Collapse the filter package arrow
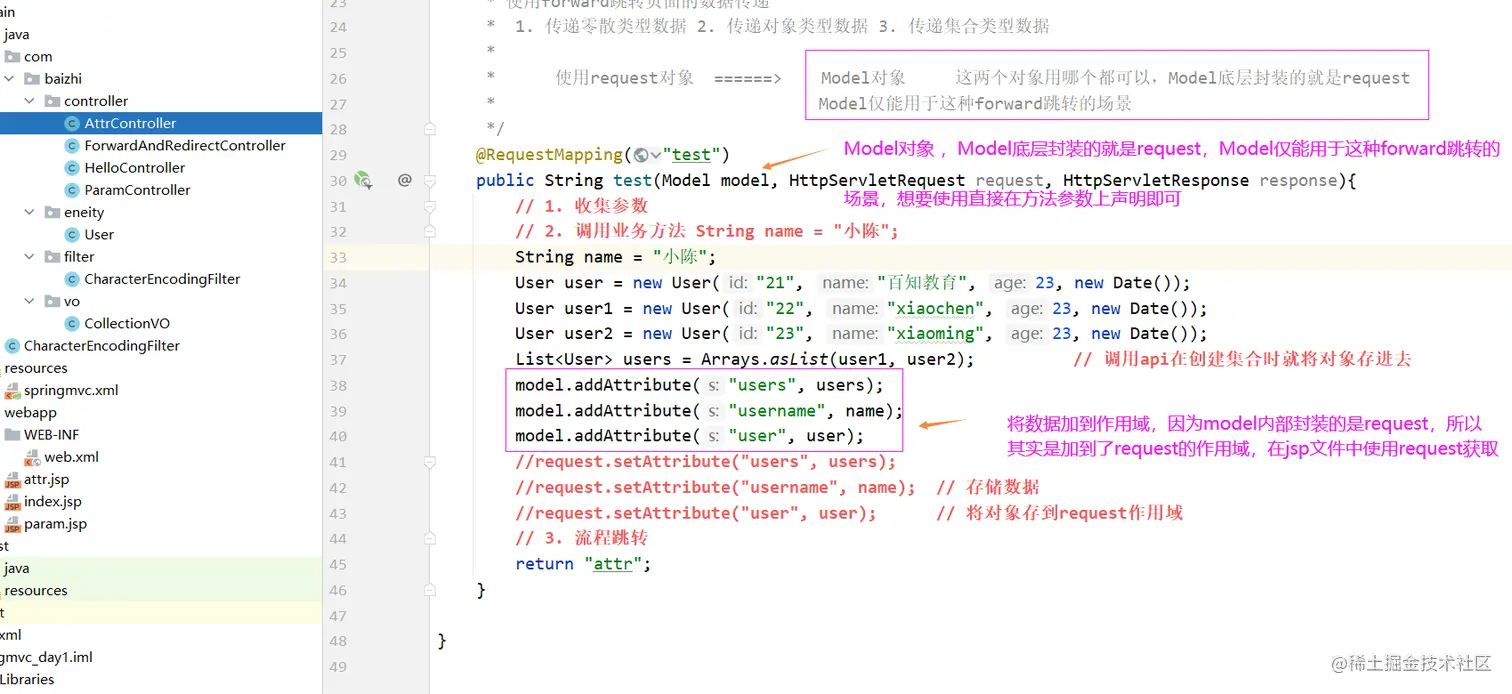Image resolution: width=1512 pixels, height=694 pixels. point(30,256)
